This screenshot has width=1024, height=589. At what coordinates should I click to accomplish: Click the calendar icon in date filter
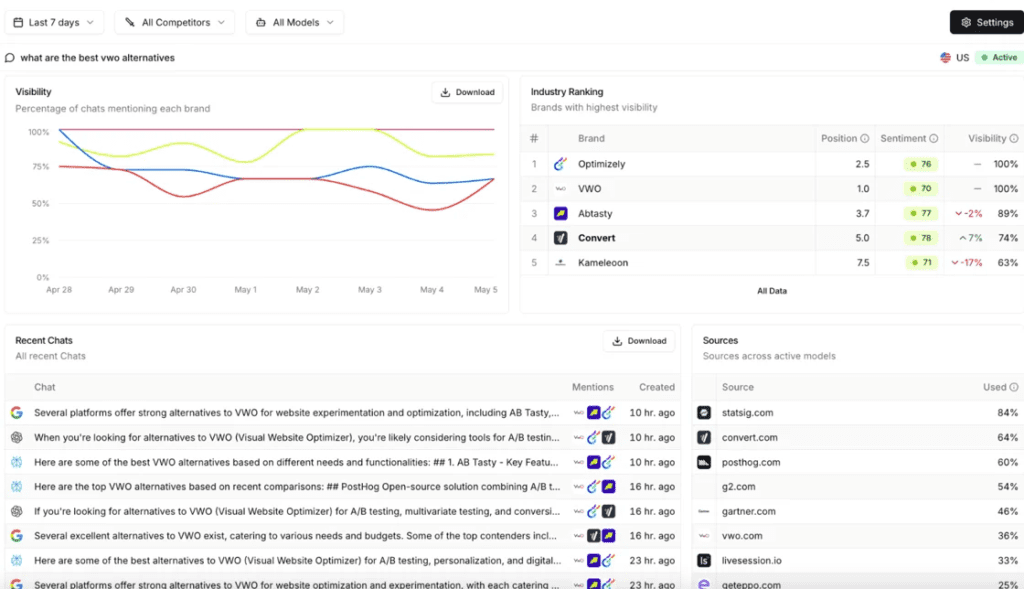(x=18, y=22)
